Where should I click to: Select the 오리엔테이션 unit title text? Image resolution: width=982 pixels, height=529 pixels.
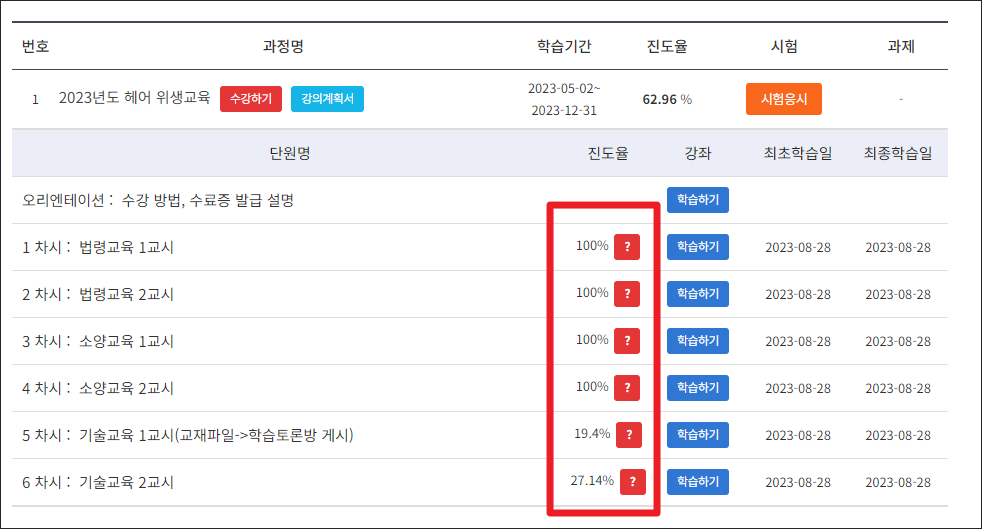pyautogui.click(x=158, y=200)
